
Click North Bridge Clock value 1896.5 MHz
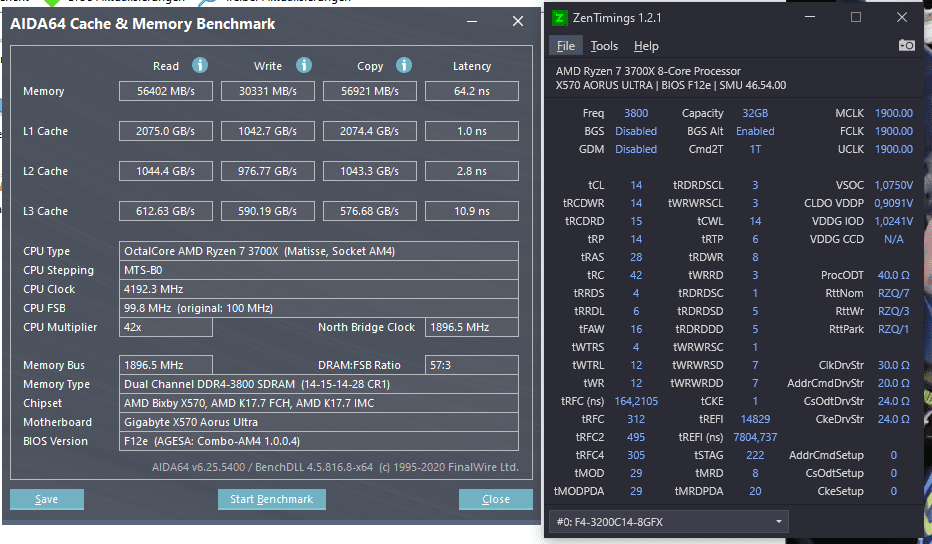pos(472,327)
